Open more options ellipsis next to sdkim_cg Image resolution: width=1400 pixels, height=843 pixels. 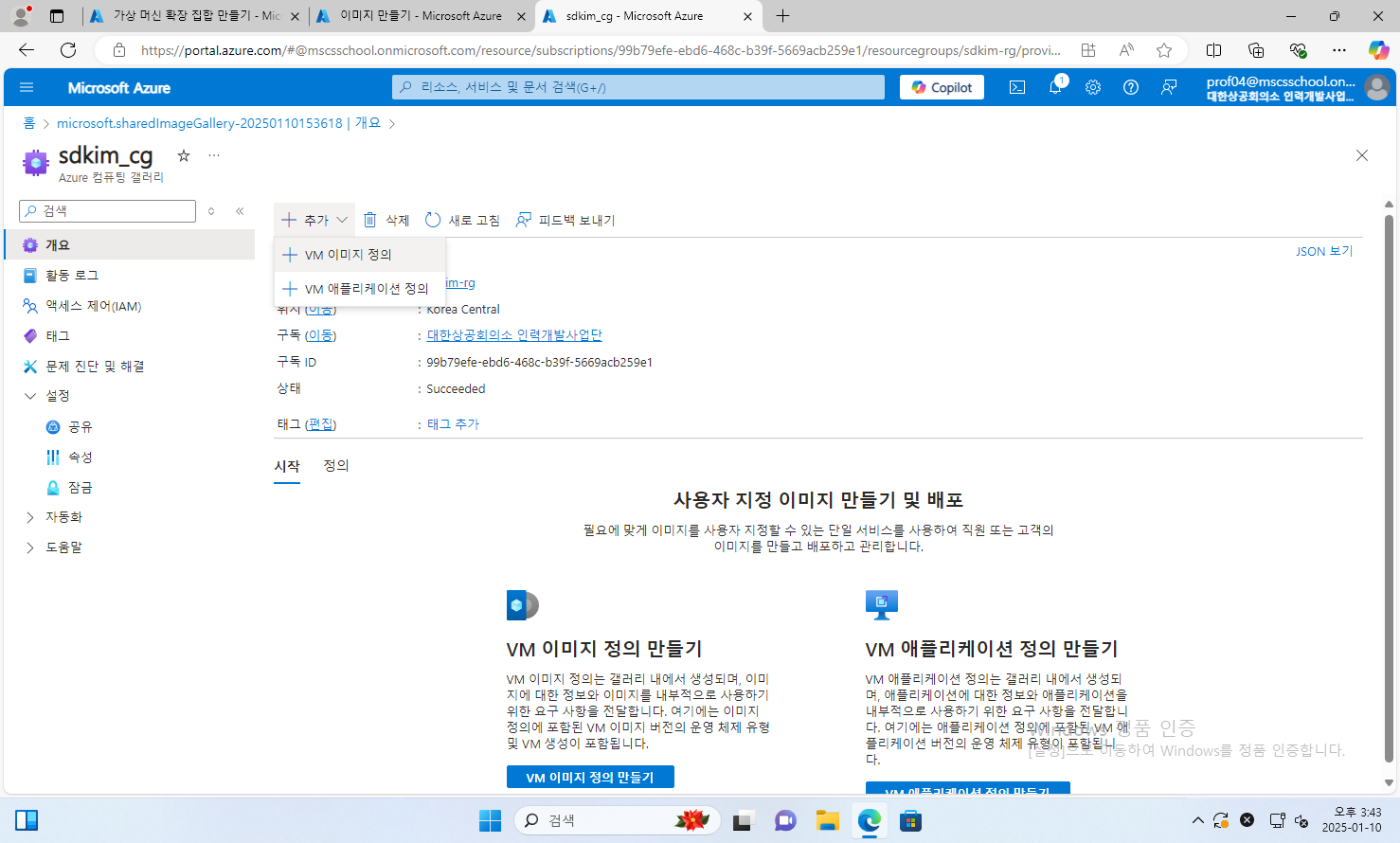click(x=214, y=155)
